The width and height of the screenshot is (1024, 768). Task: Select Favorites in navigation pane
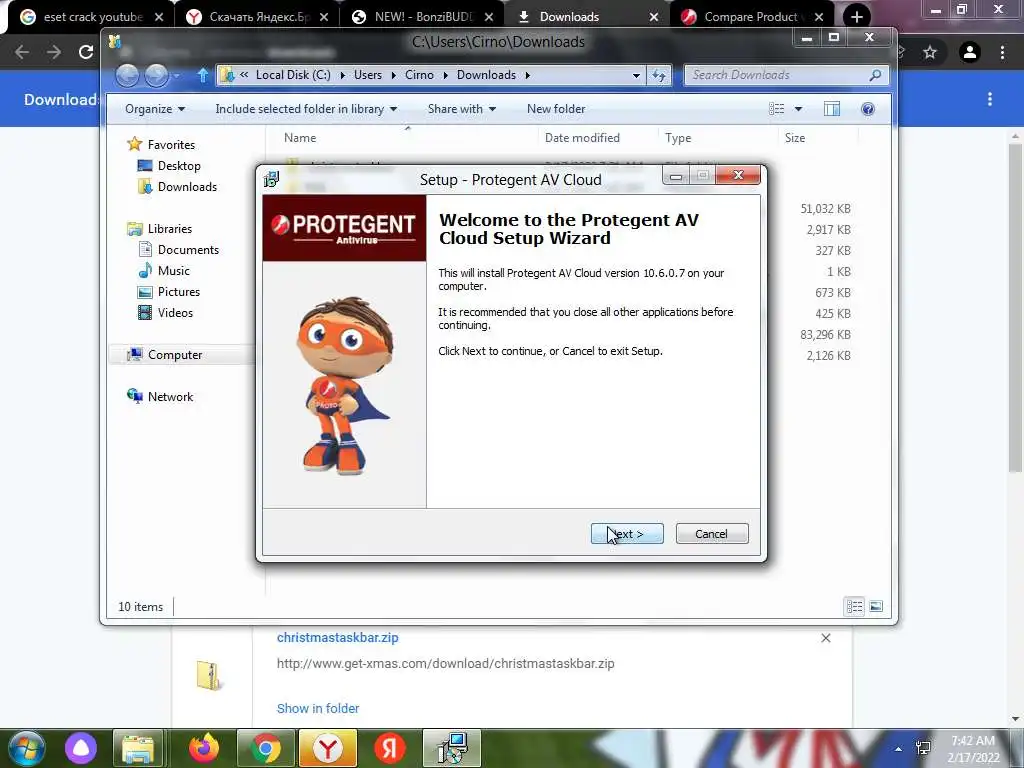coord(171,144)
